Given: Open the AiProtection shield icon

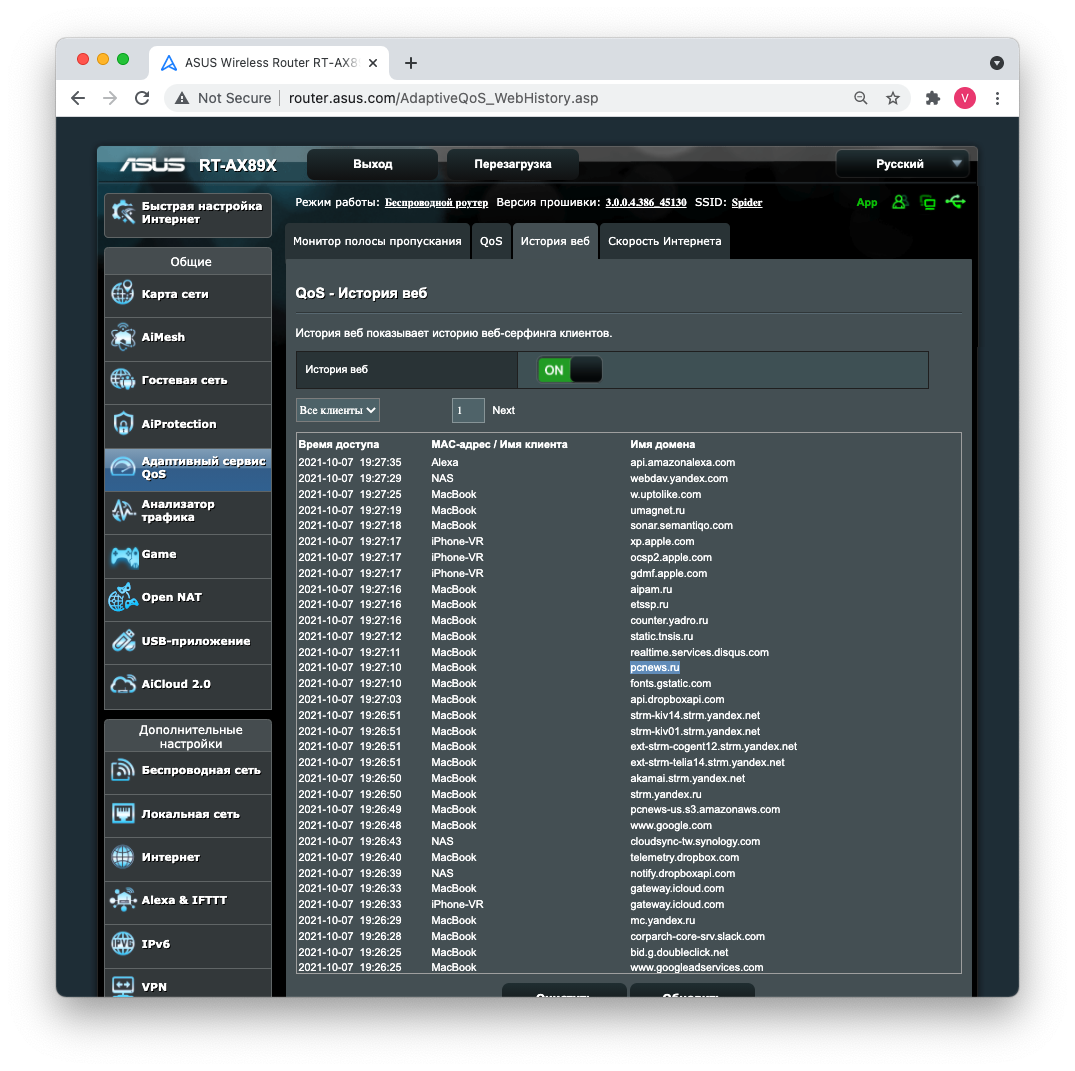Looking at the screenshot, I should pyautogui.click(x=123, y=424).
